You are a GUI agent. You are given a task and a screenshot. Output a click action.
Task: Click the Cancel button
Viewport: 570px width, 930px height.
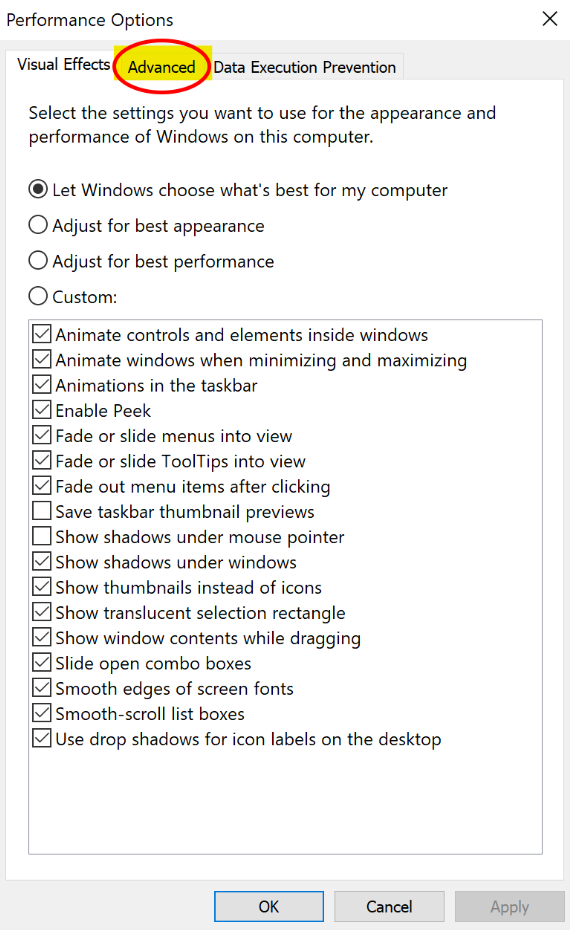[x=389, y=906]
